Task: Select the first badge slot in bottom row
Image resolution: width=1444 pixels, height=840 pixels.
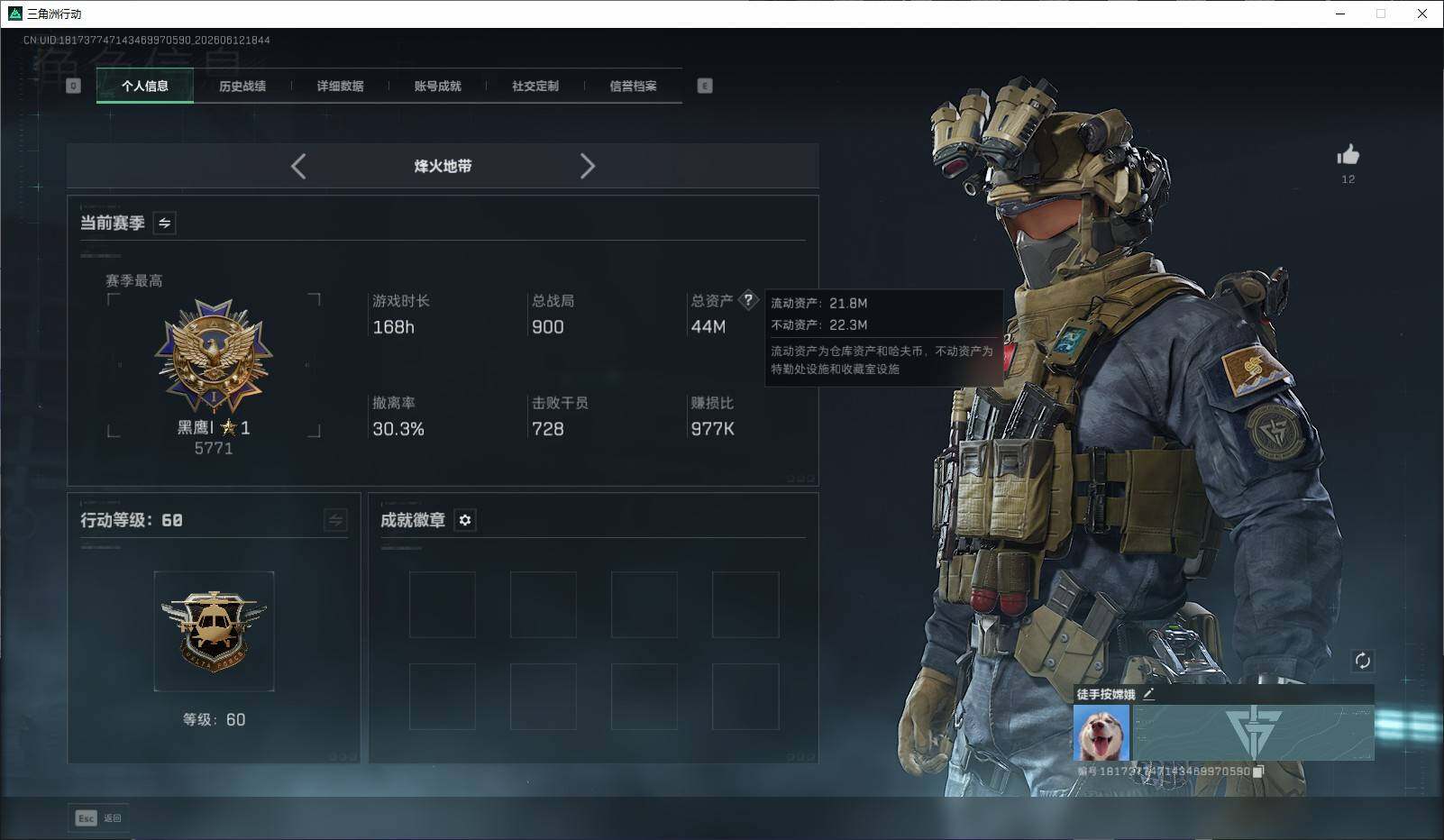Action: (x=442, y=697)
